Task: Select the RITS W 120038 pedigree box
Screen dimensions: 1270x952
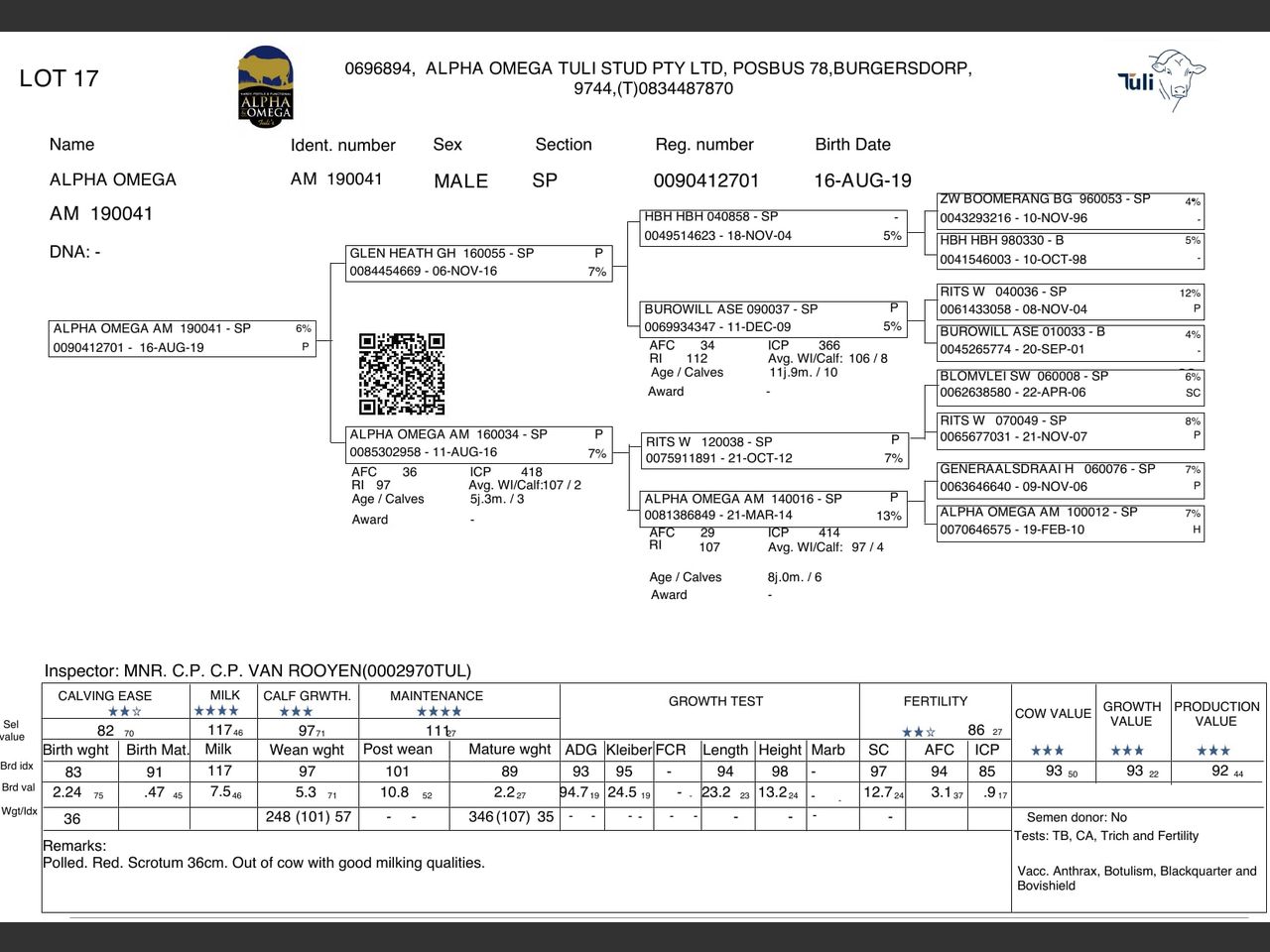Action: click(775, 449)
